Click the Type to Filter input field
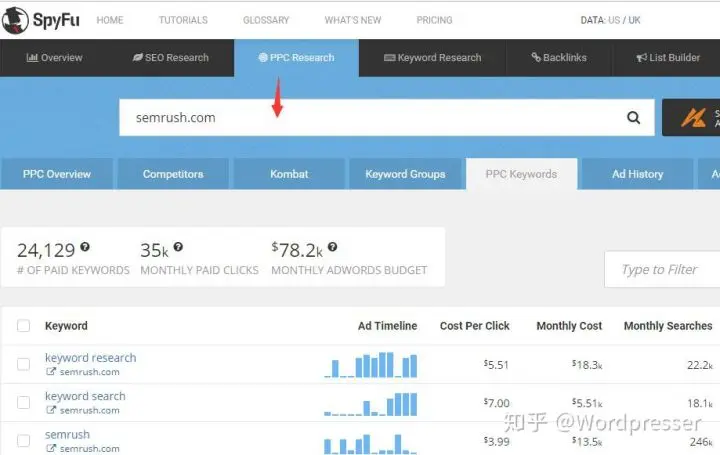The image size is (720, 455). pyautogui.click(x=661, y=269)
